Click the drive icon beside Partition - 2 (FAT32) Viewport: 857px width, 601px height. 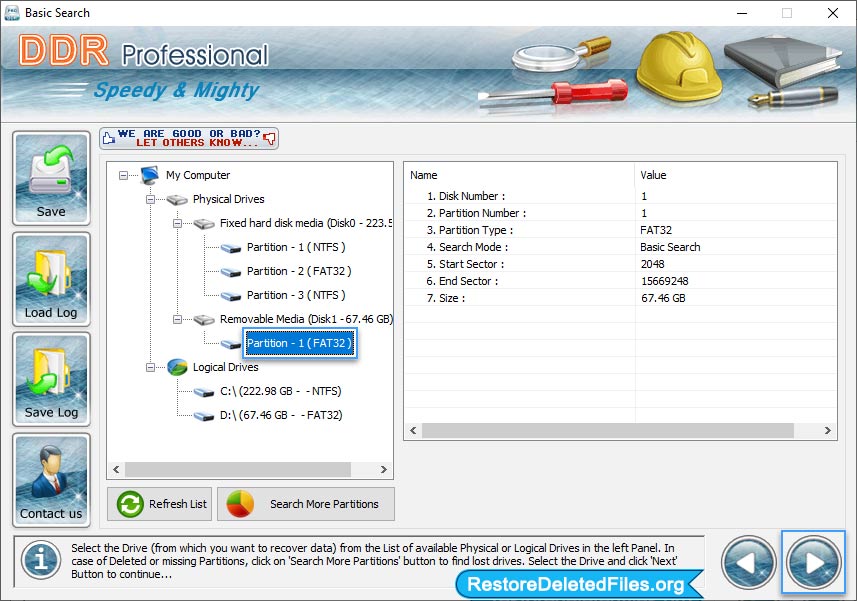231,272
